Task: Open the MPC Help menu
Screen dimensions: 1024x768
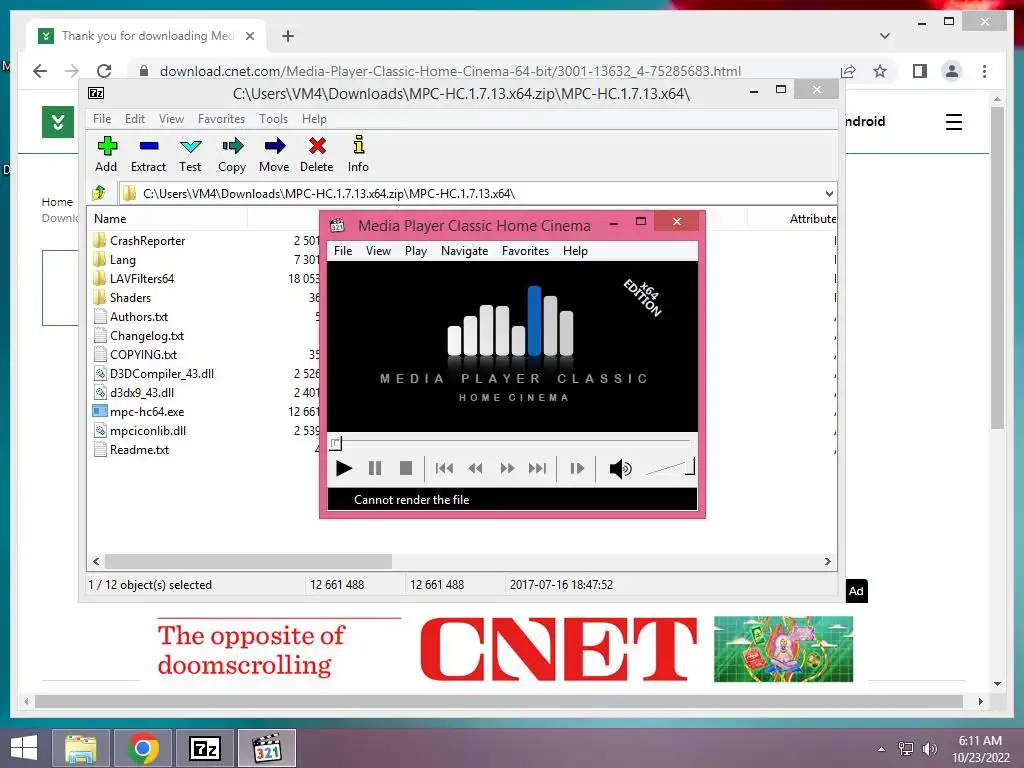Action: click(575, 251)
